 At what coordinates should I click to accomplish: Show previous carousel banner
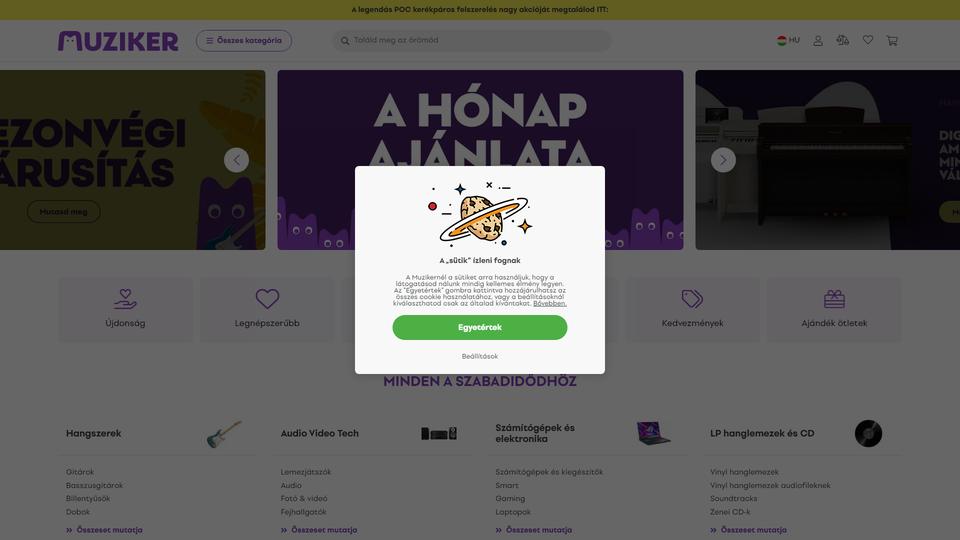click(x=236, y=160)
